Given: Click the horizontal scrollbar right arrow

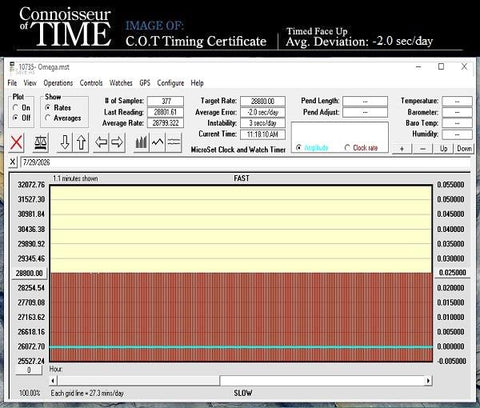Looking at the screenshot, I should point(428,381).
